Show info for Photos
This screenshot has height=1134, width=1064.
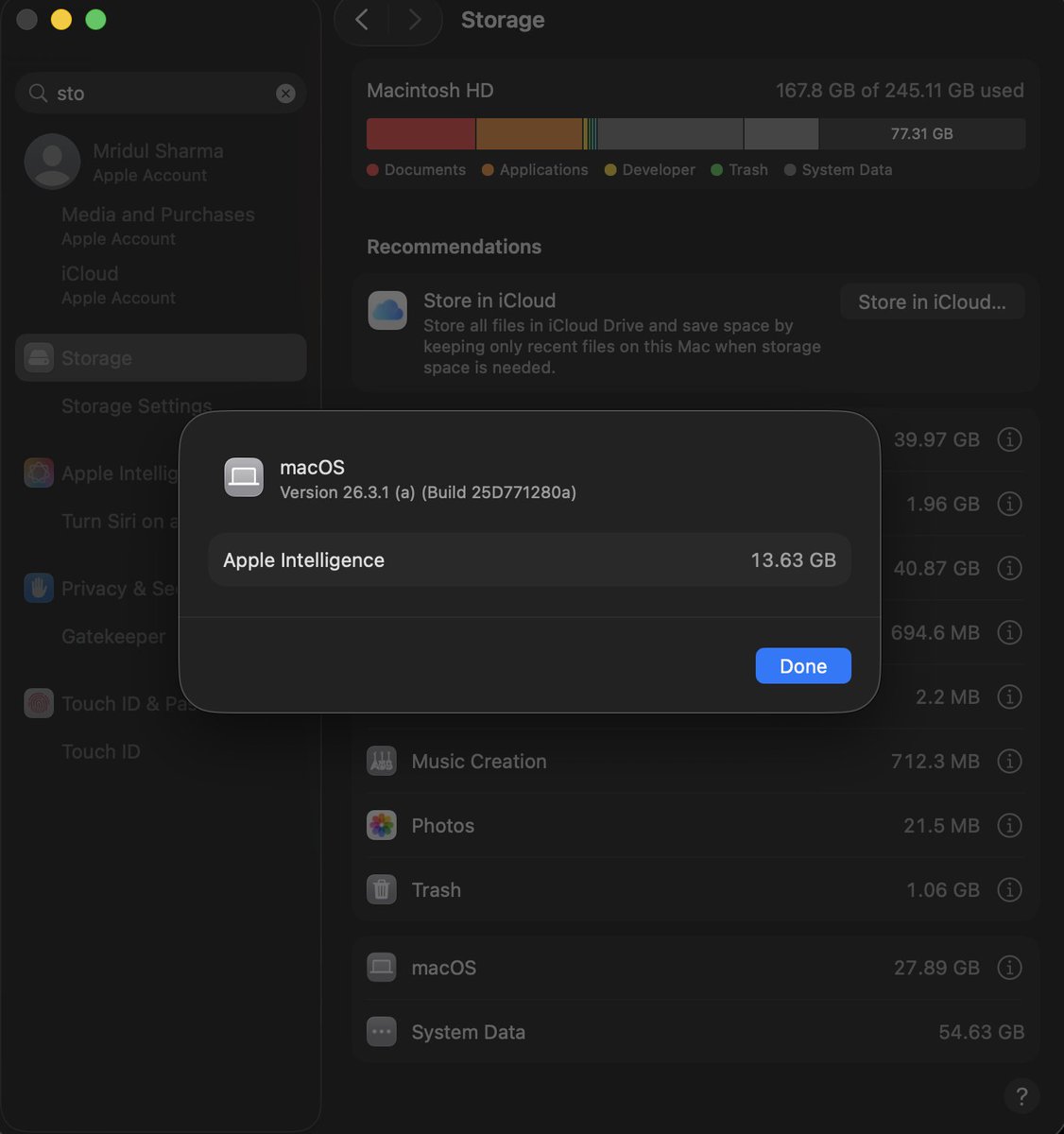coord(1010,825)
